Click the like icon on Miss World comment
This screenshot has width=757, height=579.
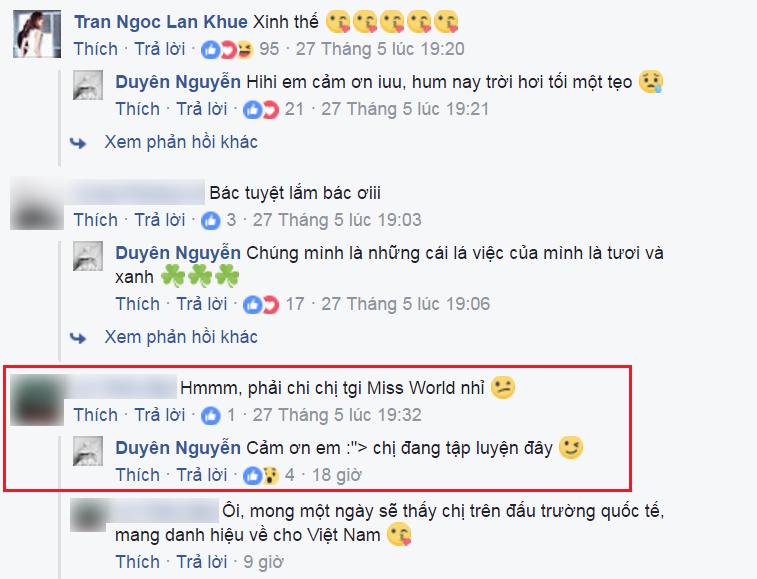(x=210, y=416)
